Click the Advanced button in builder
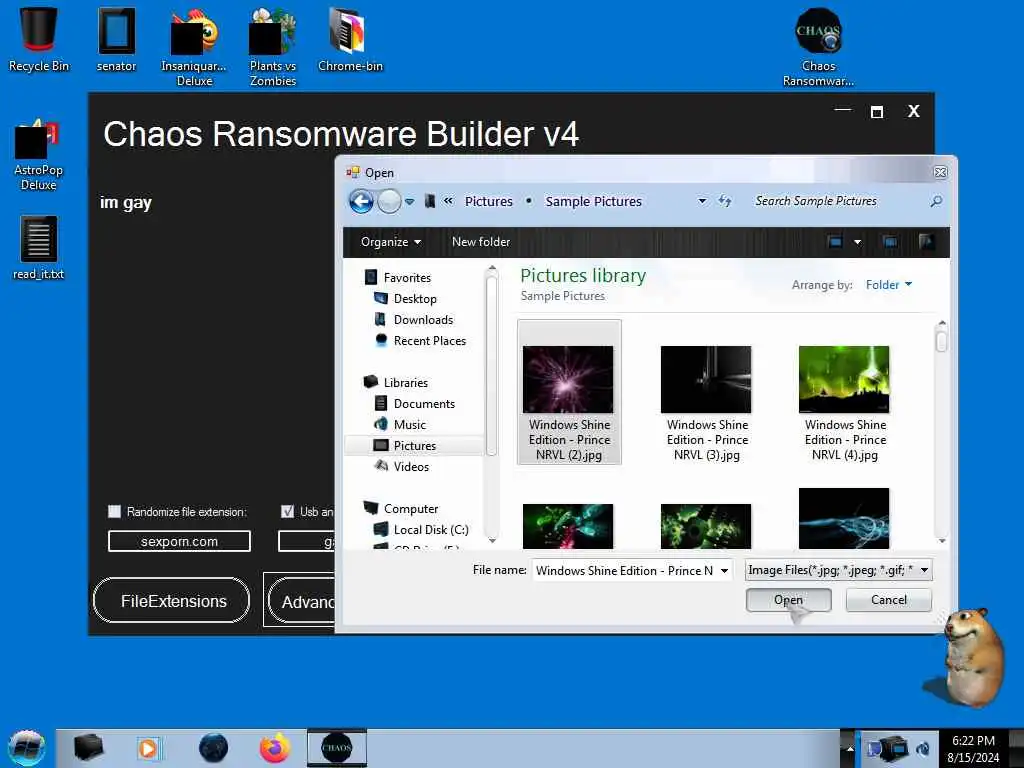 (x=300, y=601)
